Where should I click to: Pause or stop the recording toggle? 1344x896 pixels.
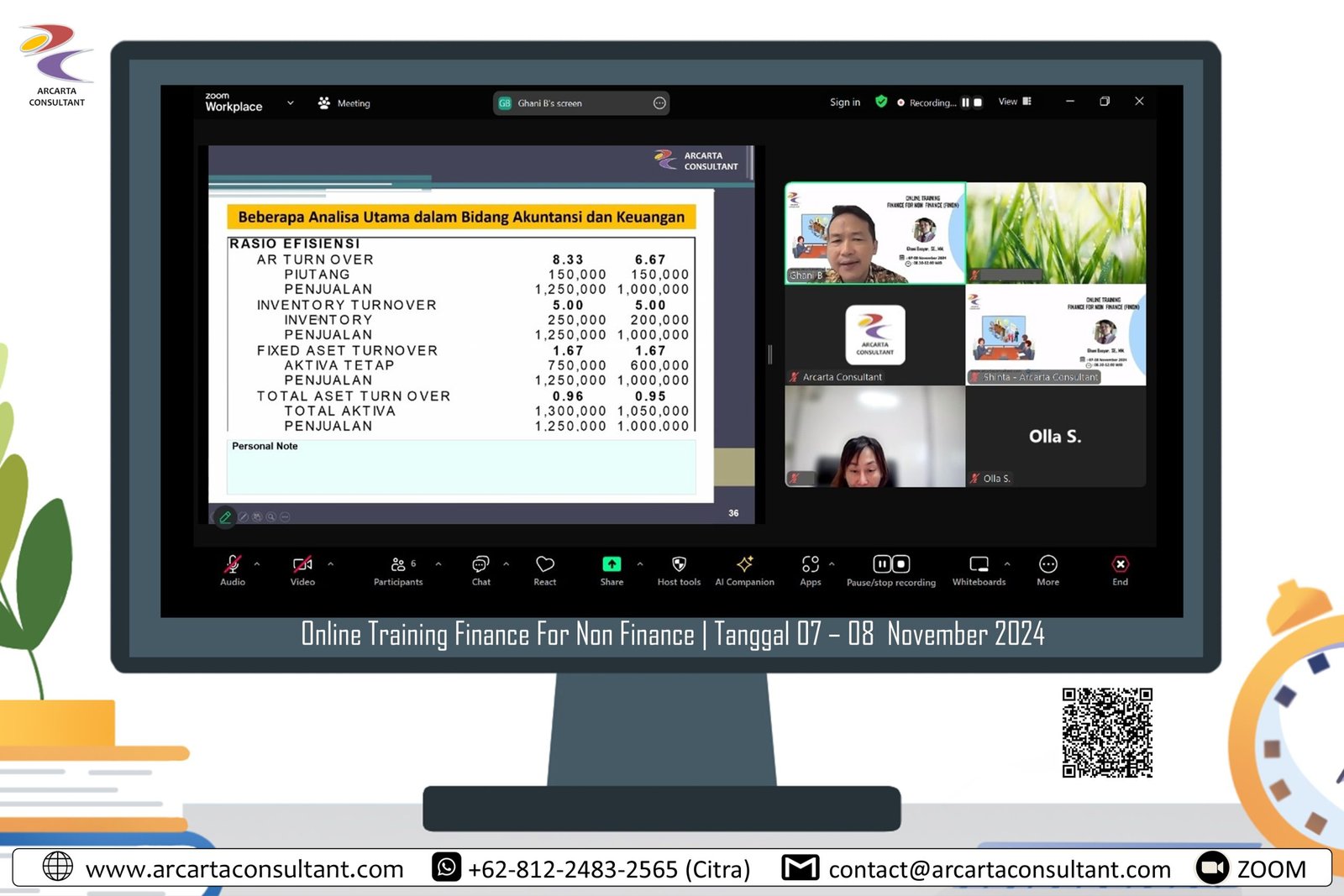890,564
